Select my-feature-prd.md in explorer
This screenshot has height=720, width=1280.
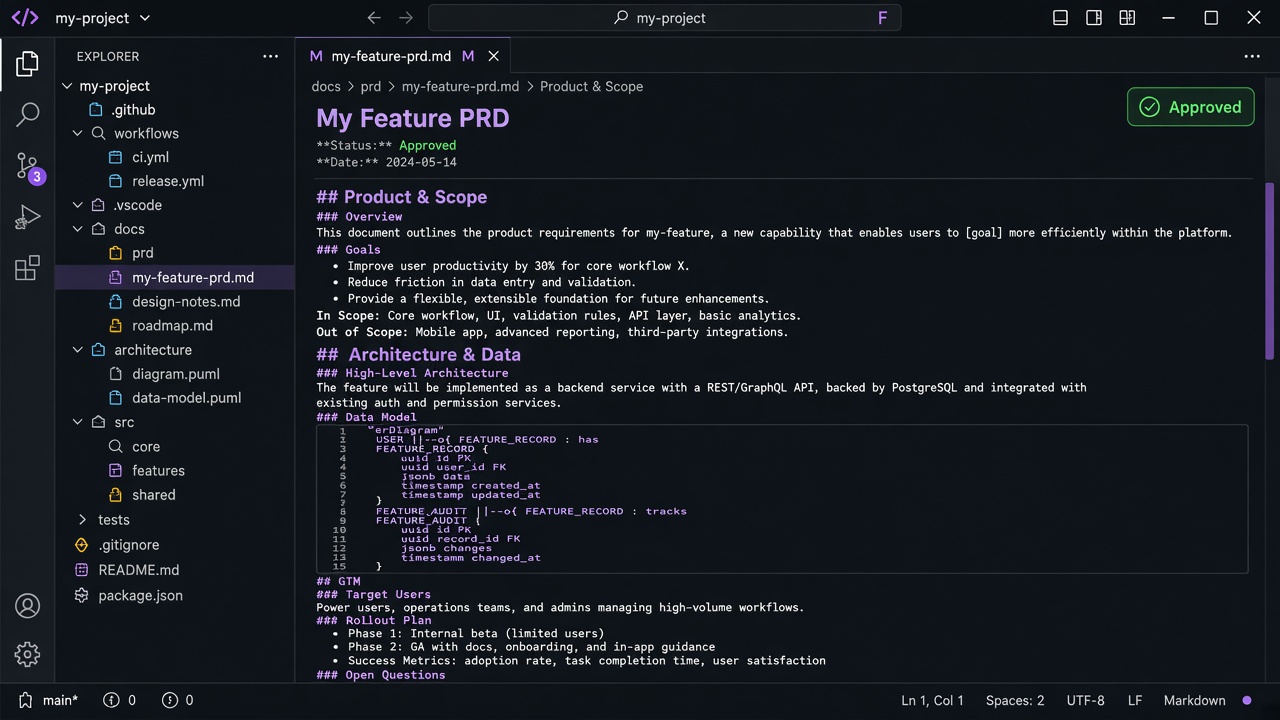[175, 278]
